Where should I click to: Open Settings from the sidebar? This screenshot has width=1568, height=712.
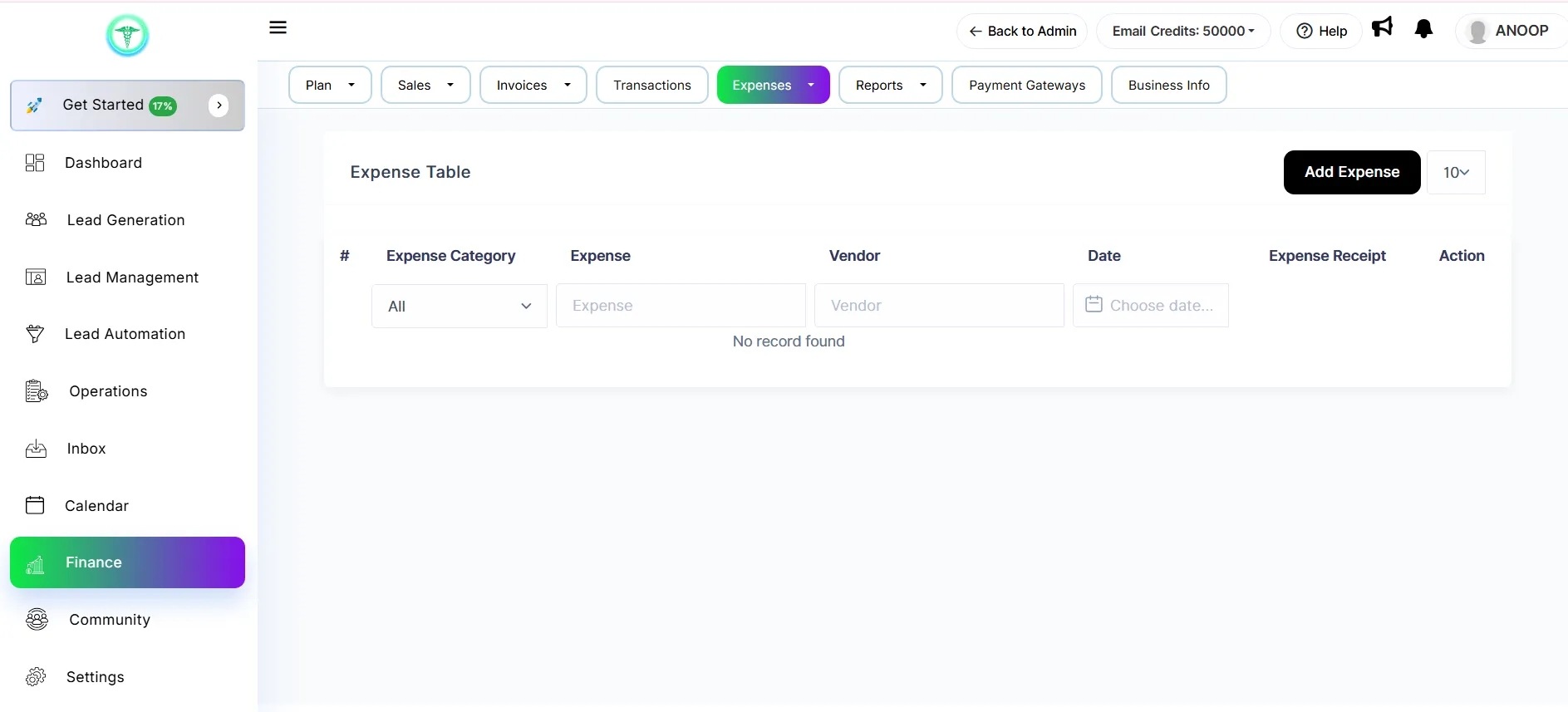click(x=96, y=677)
